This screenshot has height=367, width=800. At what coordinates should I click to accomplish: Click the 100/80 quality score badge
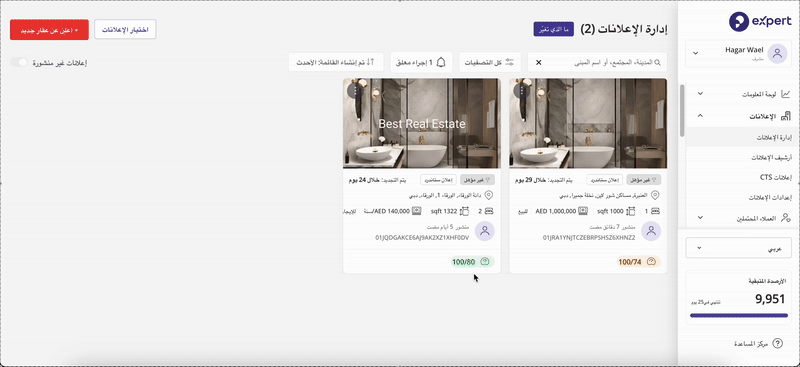click(472, 262)
